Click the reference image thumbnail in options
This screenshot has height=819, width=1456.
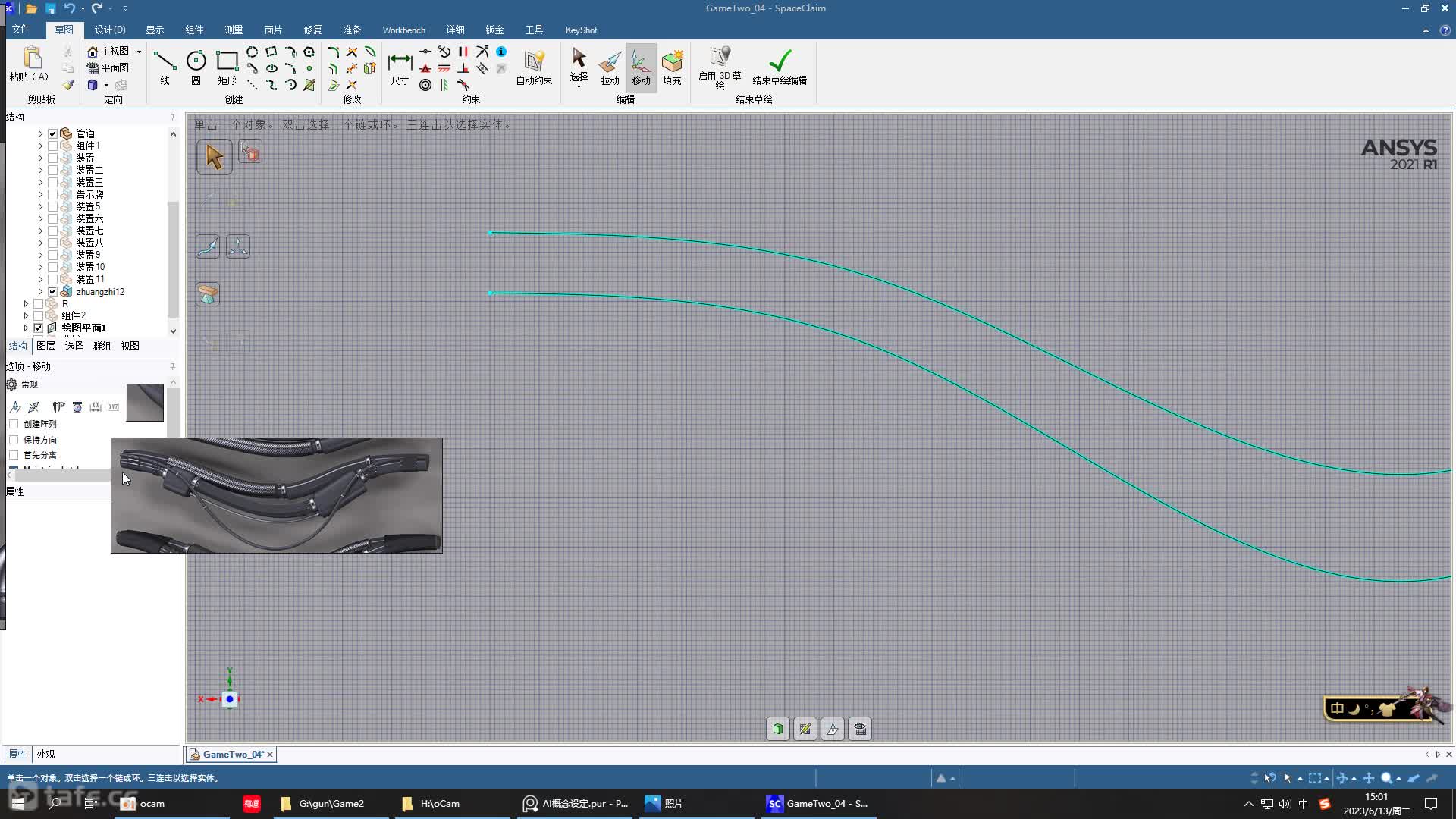click(x=145, y=403)
